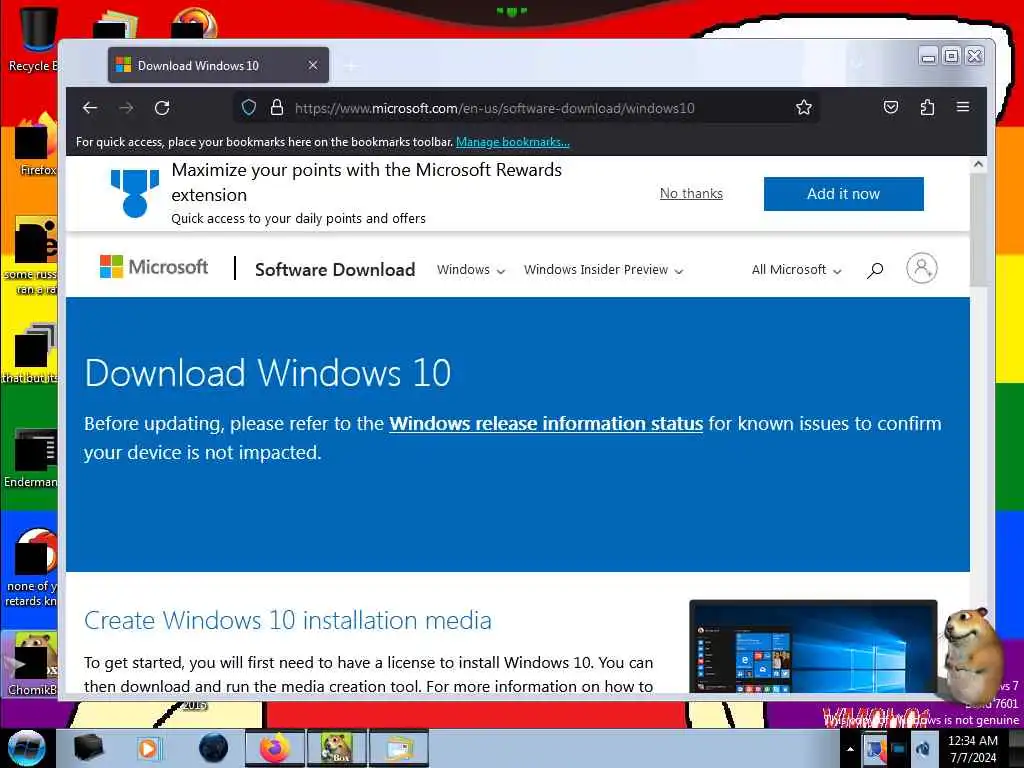Click the forward navigation arrow
This screenshot has height=768, width=1024.
pyautogui.click(x=127, y=108)
